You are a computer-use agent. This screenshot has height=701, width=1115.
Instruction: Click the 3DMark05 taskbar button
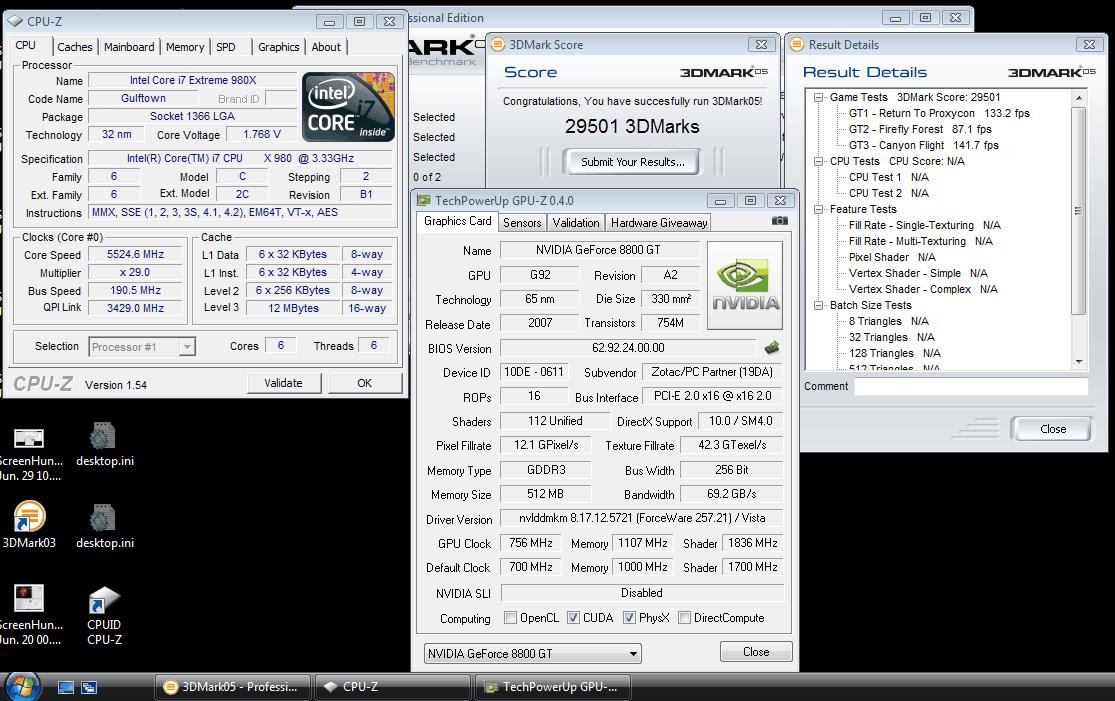click(x=233, y=687)
